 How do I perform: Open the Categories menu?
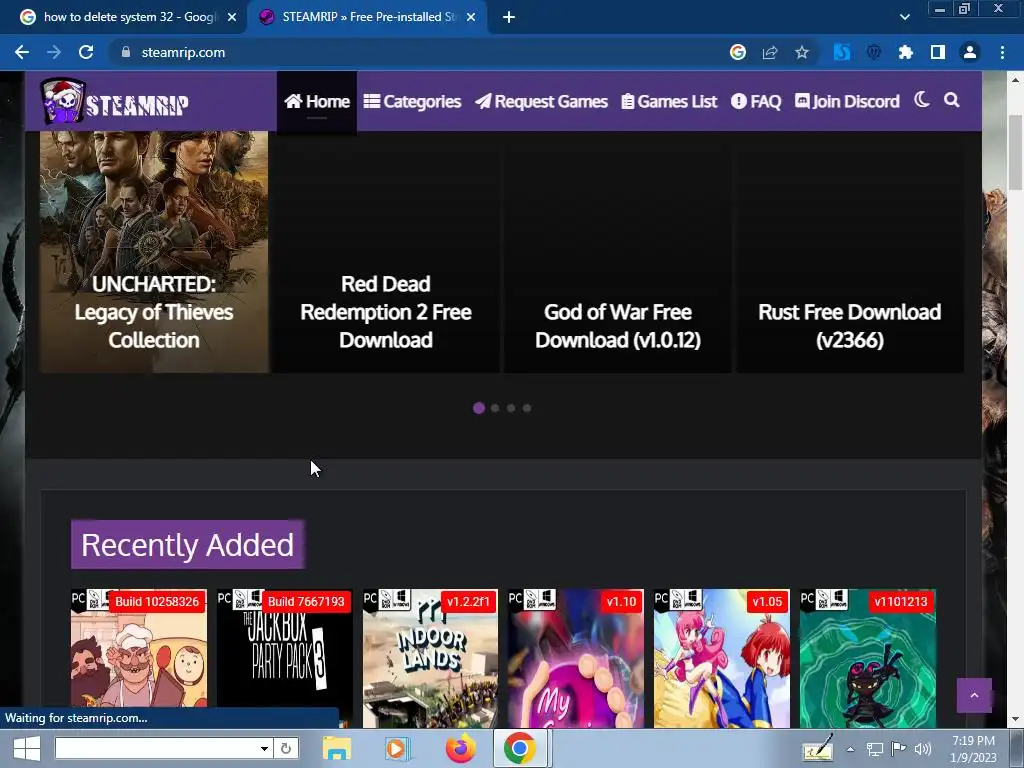(x=412, y=101)
